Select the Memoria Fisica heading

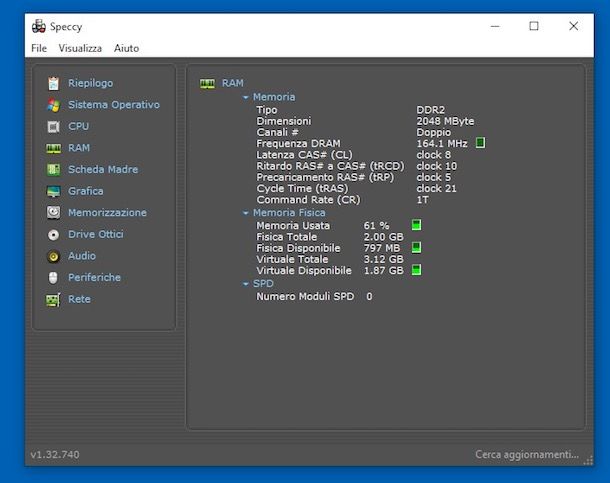pyautogui.click(x=289, y=213)
